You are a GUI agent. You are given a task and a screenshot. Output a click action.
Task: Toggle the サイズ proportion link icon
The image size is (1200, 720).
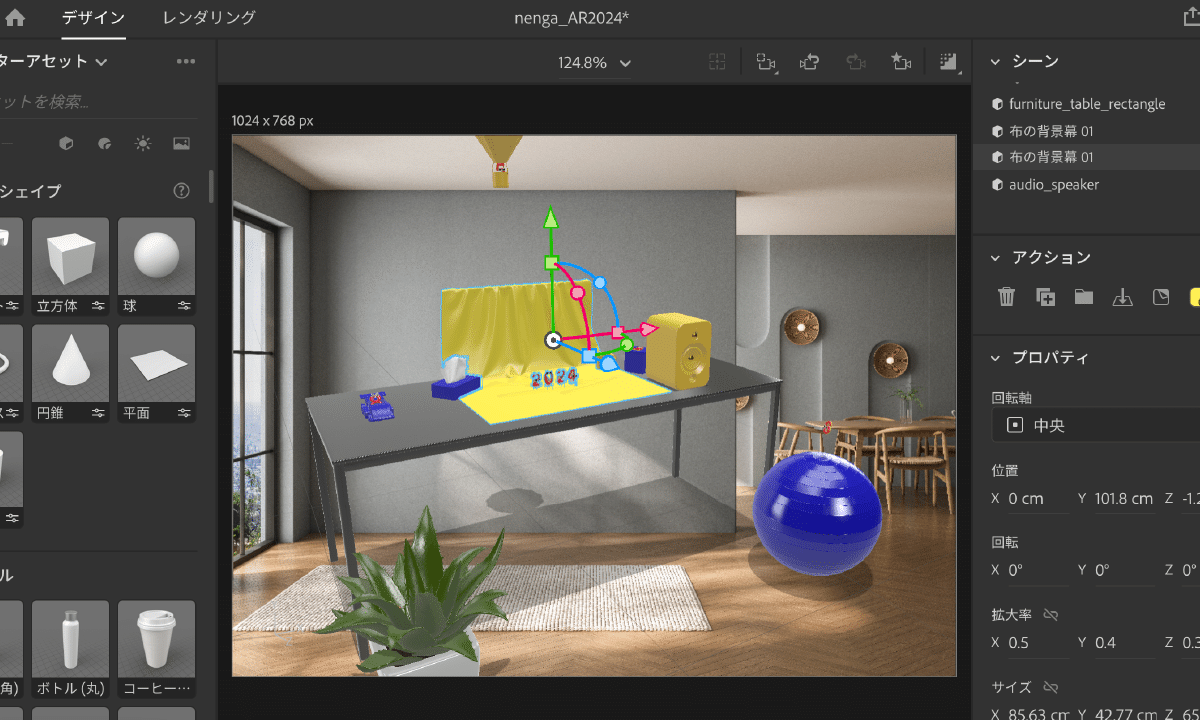coord(1050,687)
